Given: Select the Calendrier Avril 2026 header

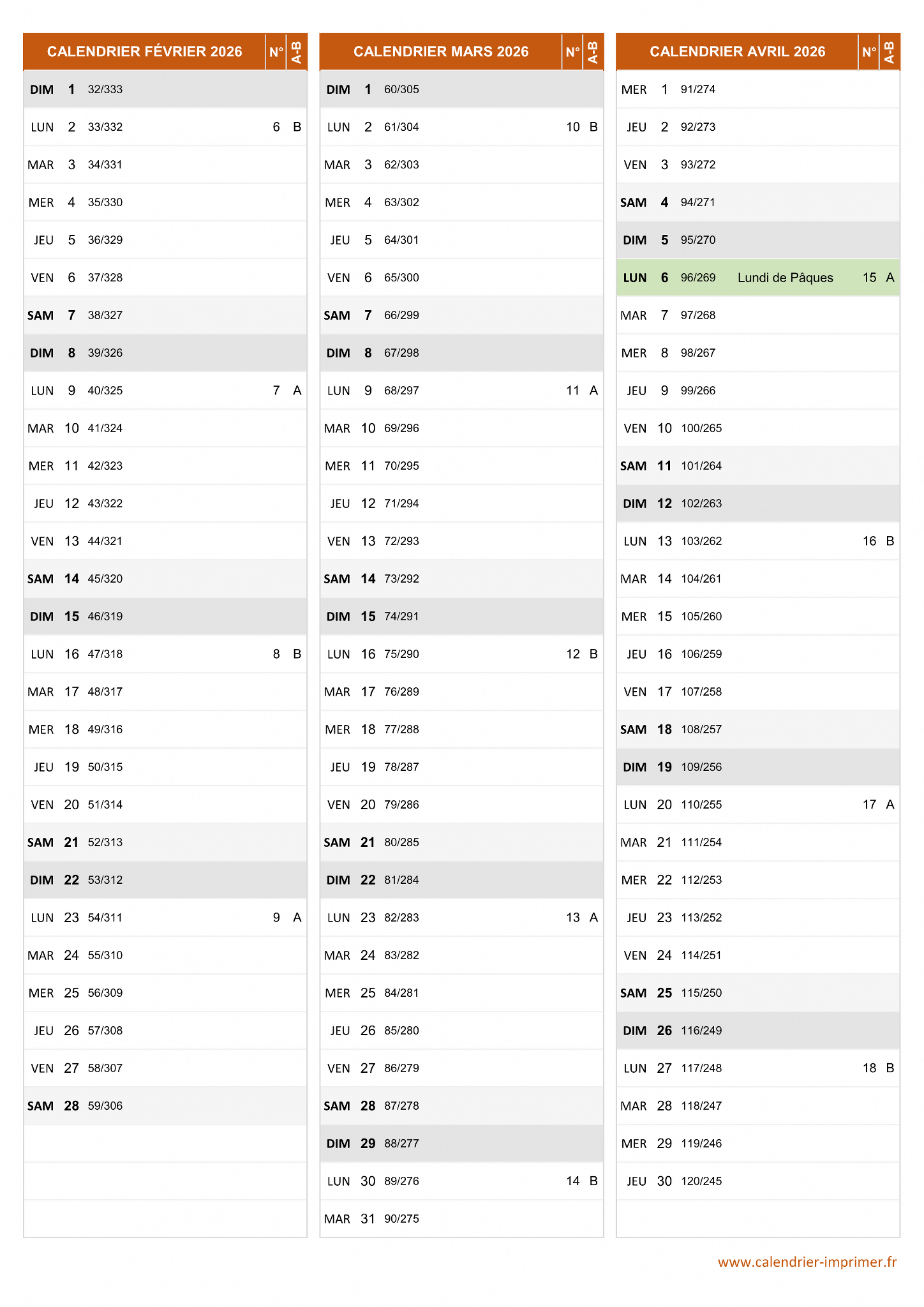Looking at the screenshot, I should pos(738,52).
